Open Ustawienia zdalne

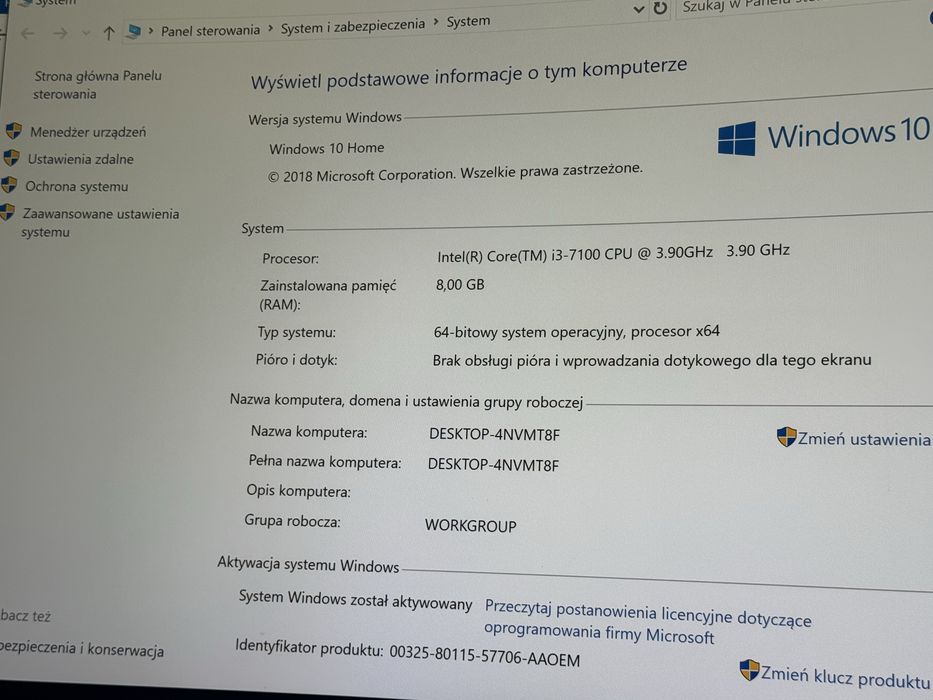[80, 159]
